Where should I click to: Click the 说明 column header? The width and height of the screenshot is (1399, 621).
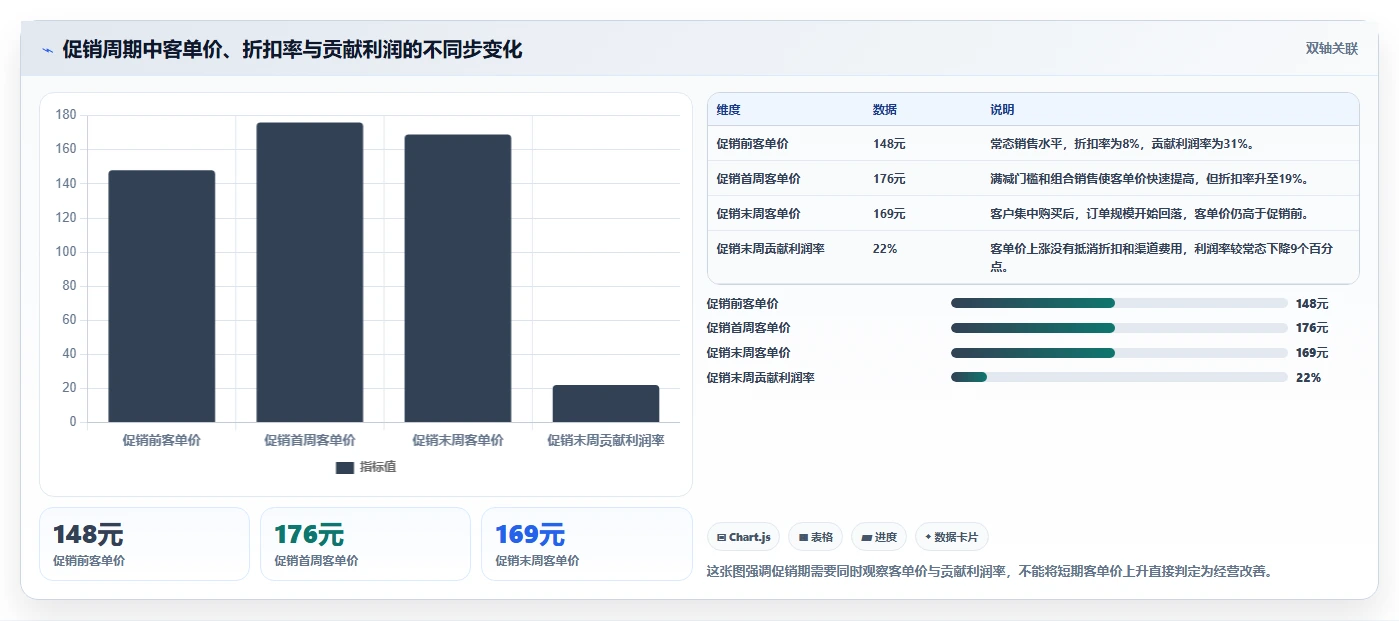pos(1002,110)
